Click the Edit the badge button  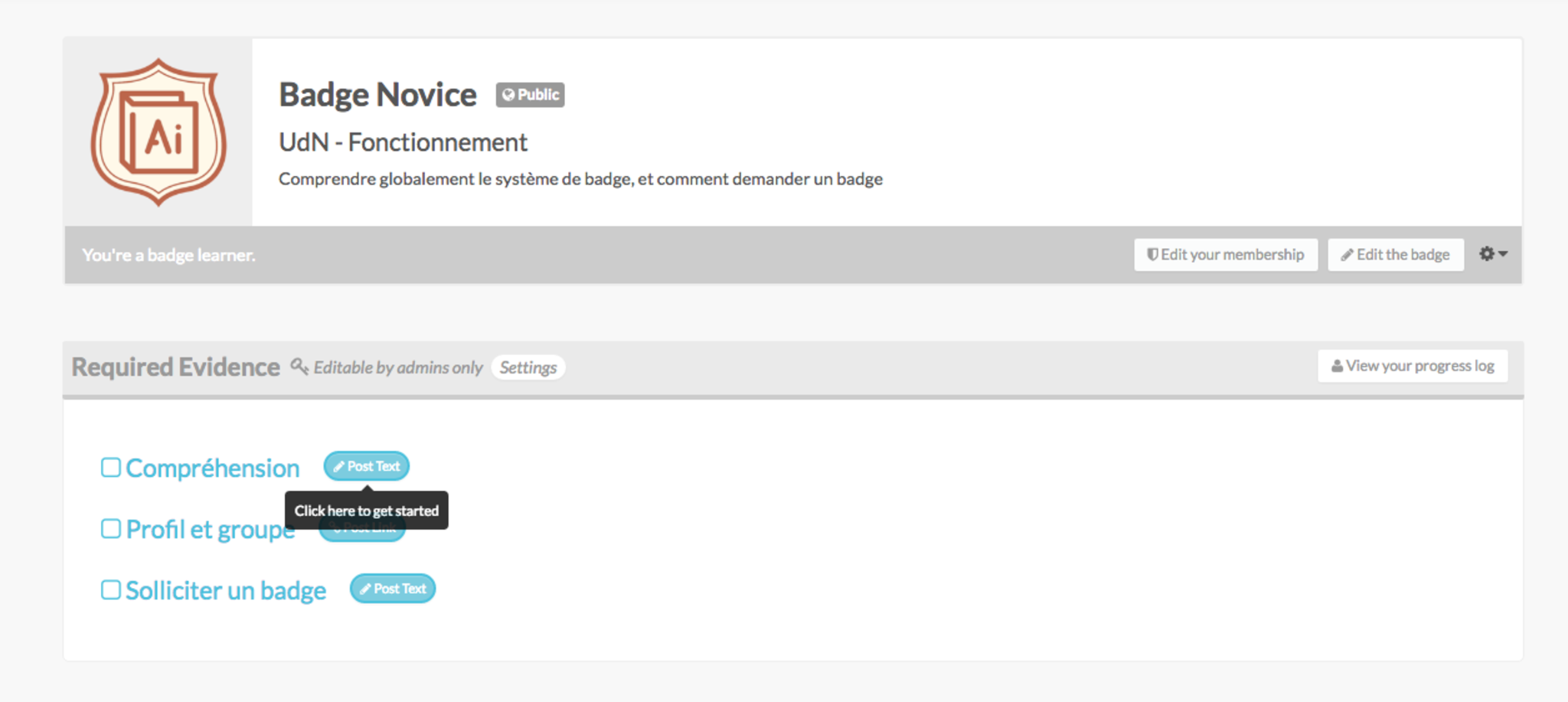[1396, 255]
